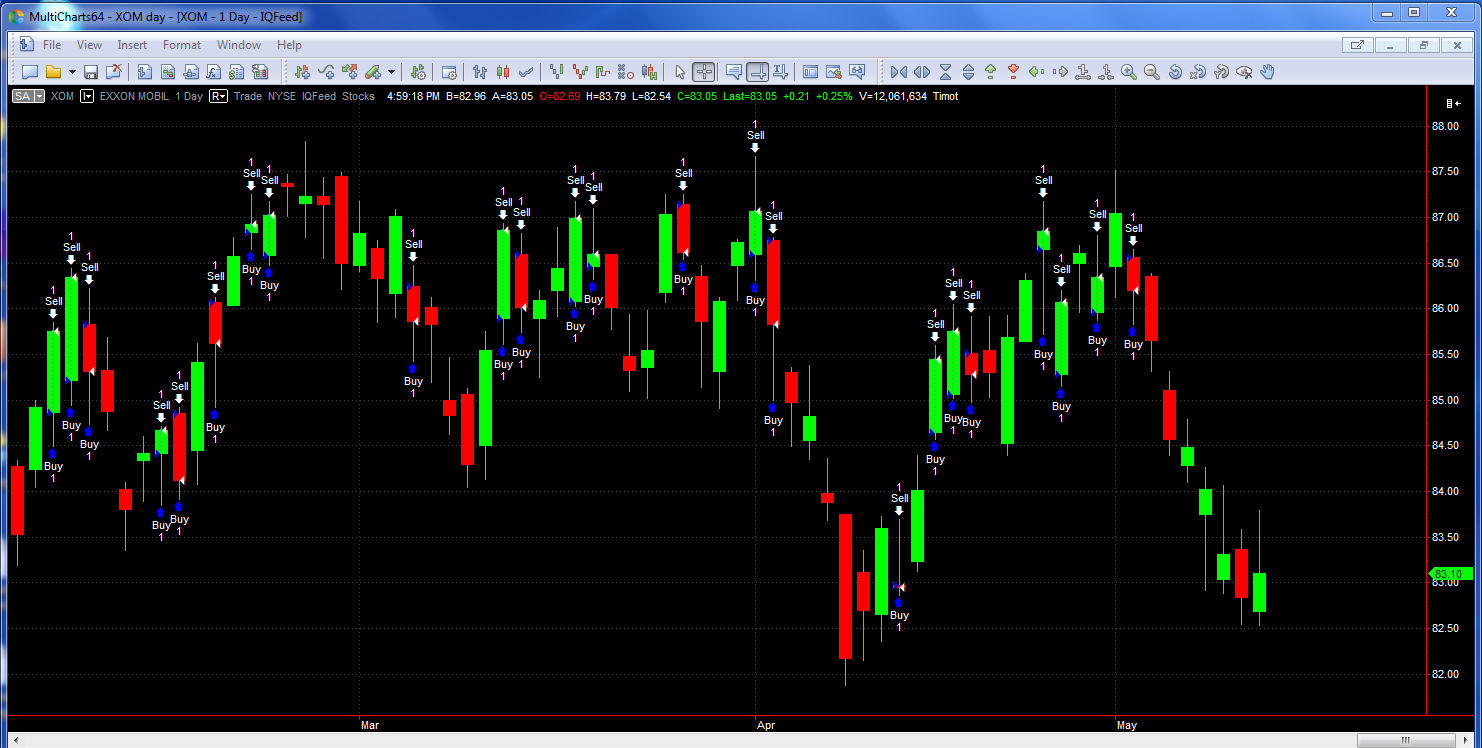Open the Window menu
This screenshot has height=748, width=1482.
tap(239, 45)
